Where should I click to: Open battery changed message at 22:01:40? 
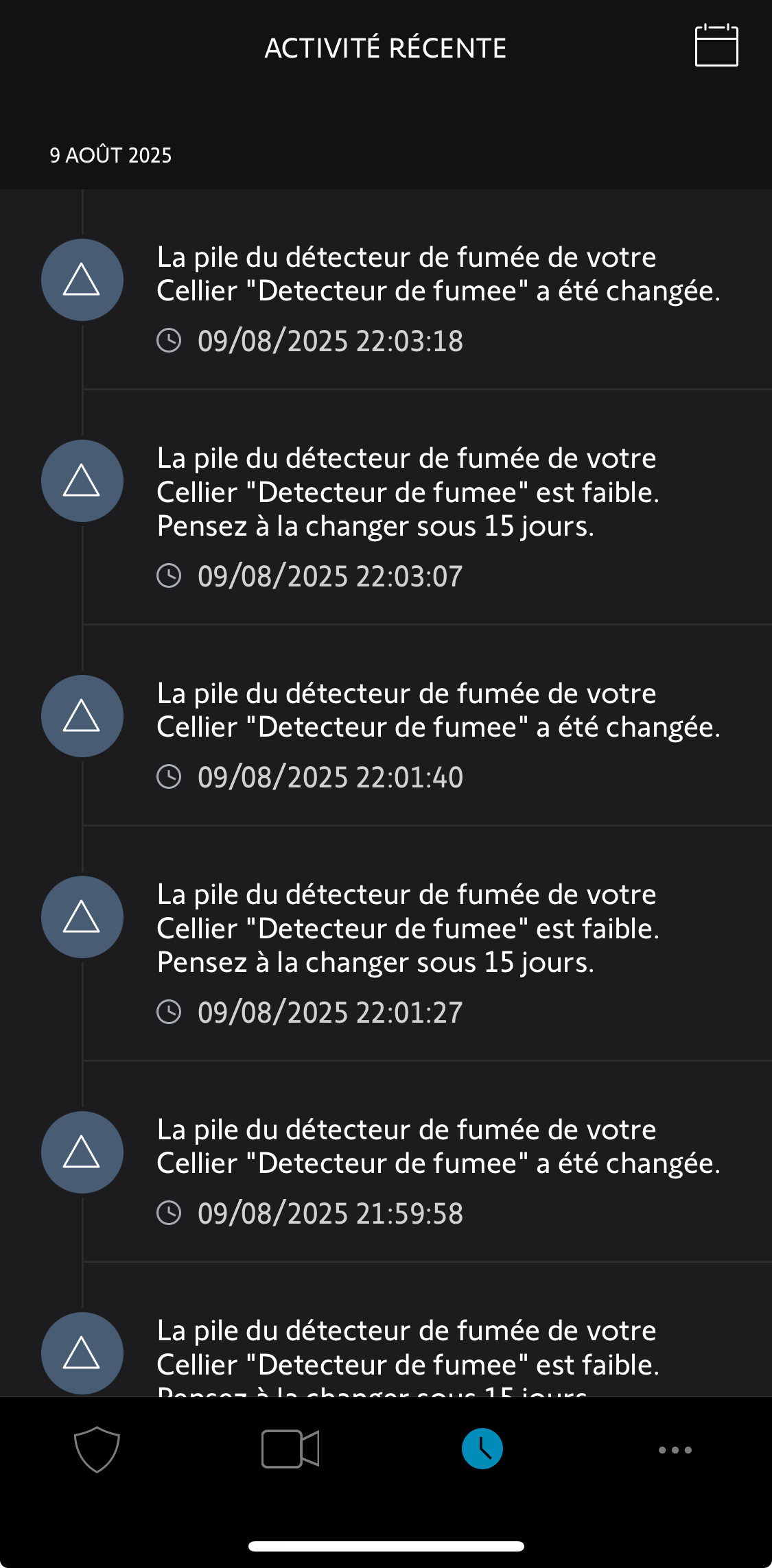coord(438,711)
